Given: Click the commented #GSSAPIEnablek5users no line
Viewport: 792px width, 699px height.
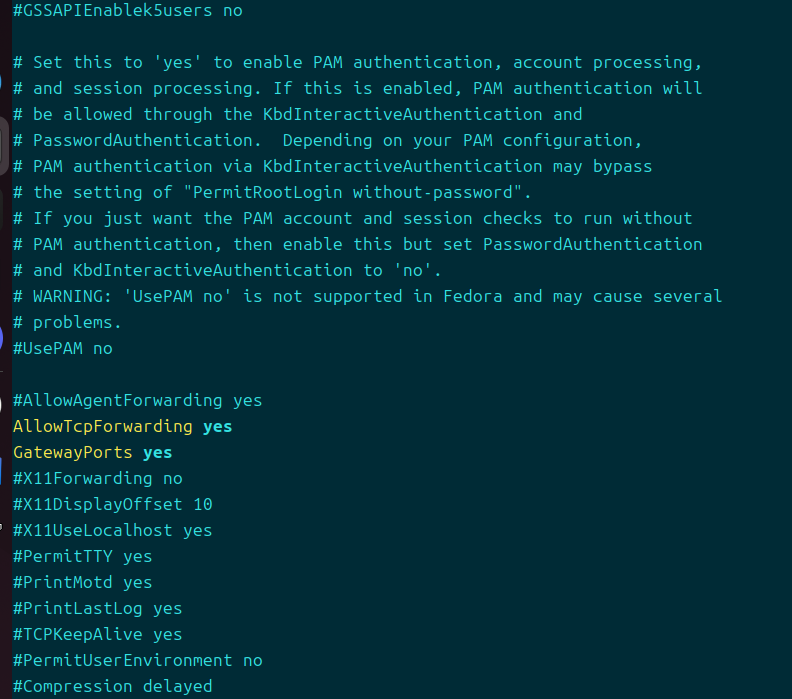Looking at the screenshot, I should pyautogui.click(x=127, y=11).
